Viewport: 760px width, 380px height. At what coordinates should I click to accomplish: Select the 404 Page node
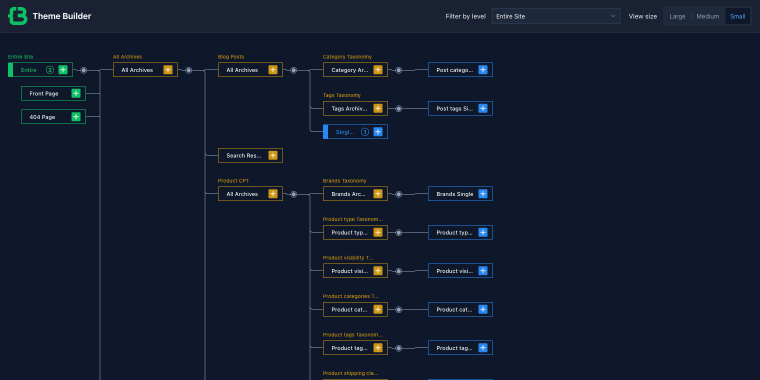coord(53,117)
